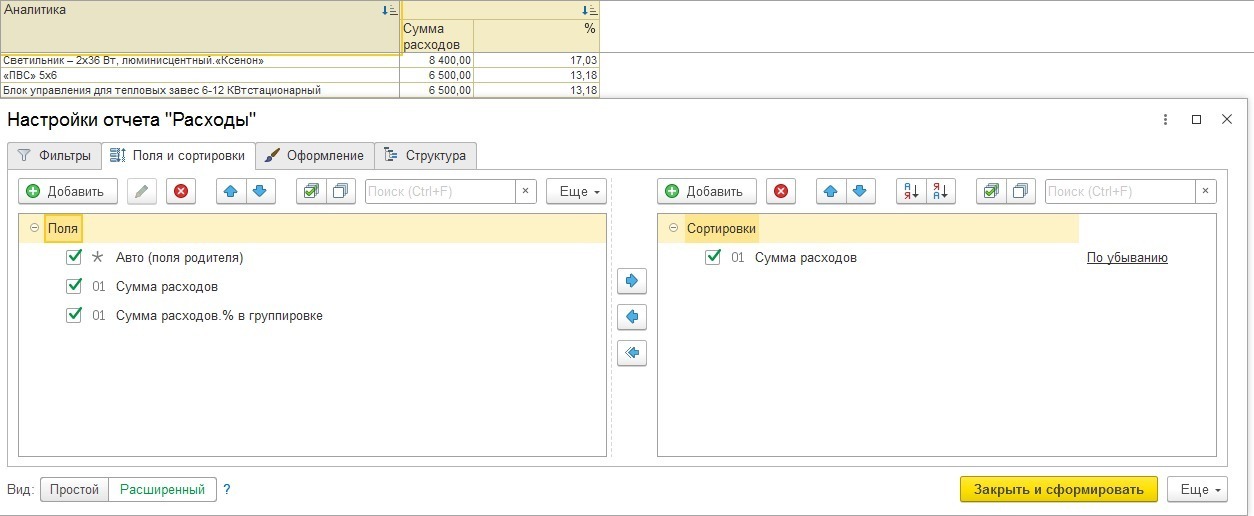This screenshot has width=1254, height=516.
Task: Click the red delete icon in Fields toolbar
Action: pyautogui.click(x=180, y=191)
